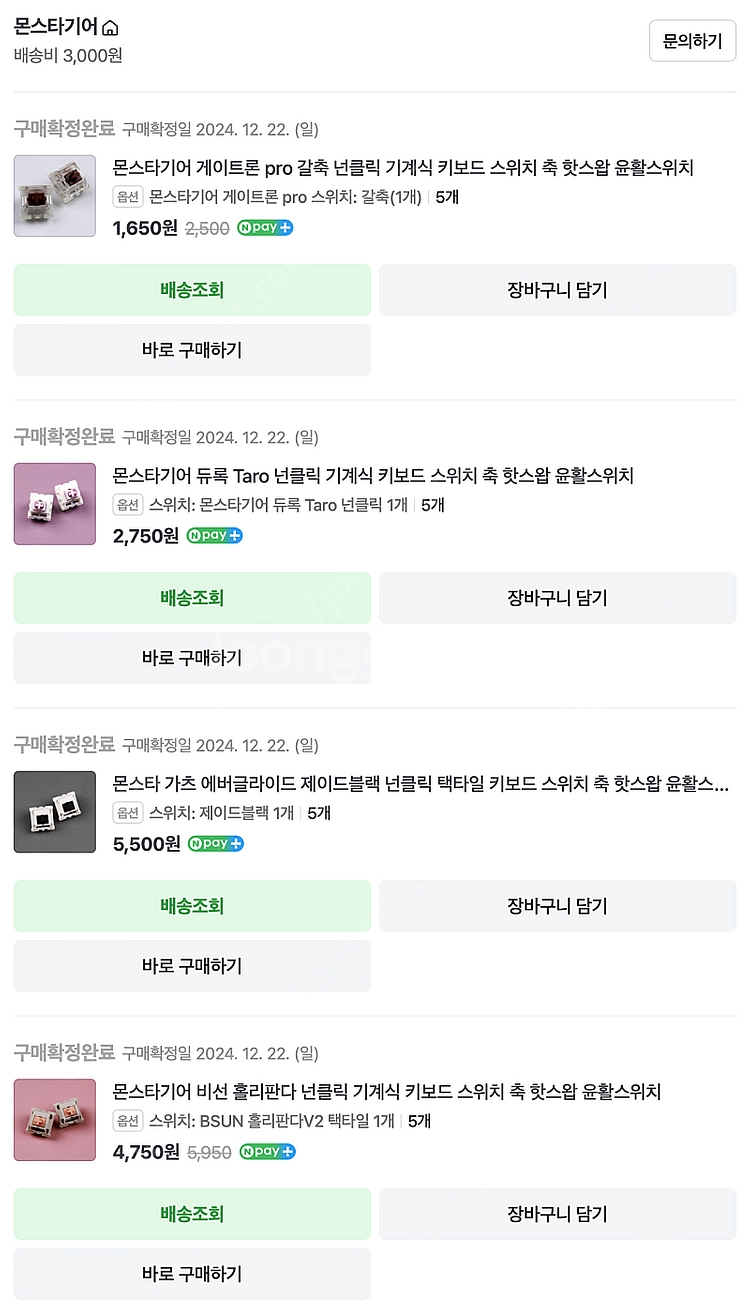
Task: Add the 에버글라이드 제이드블랙 switch to cart
Action: pyautogui.click(x=557, y=906)
